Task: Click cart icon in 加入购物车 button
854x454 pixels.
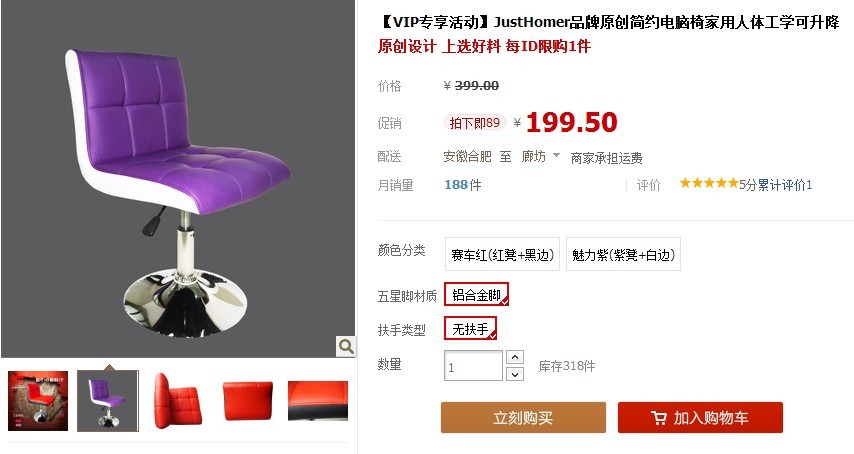Action: 658,418
